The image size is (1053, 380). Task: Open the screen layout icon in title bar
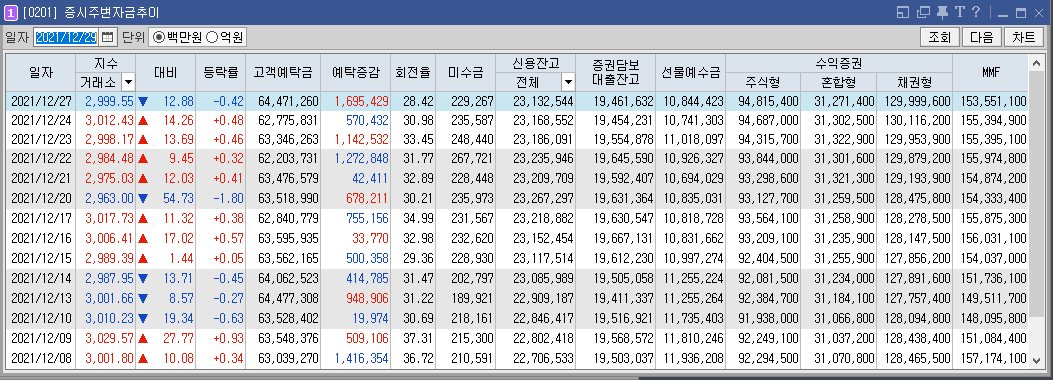pyautogui.click(x=903, y=12)
